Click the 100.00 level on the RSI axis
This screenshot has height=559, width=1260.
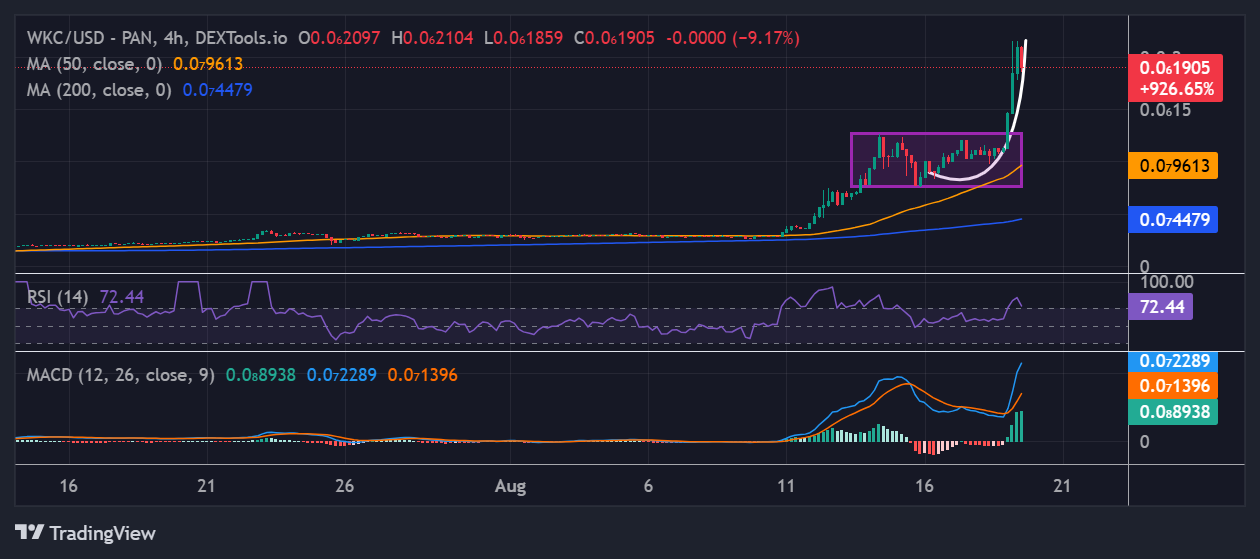(1167, 283)
